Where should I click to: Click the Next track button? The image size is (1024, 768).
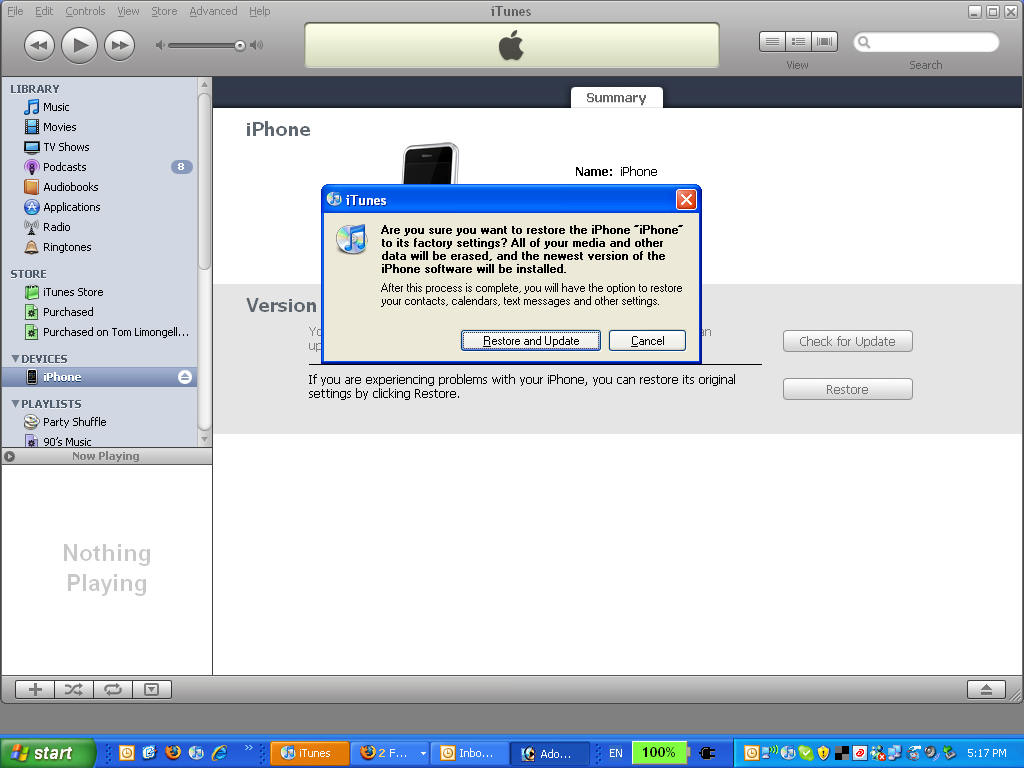tap(120, 46)
